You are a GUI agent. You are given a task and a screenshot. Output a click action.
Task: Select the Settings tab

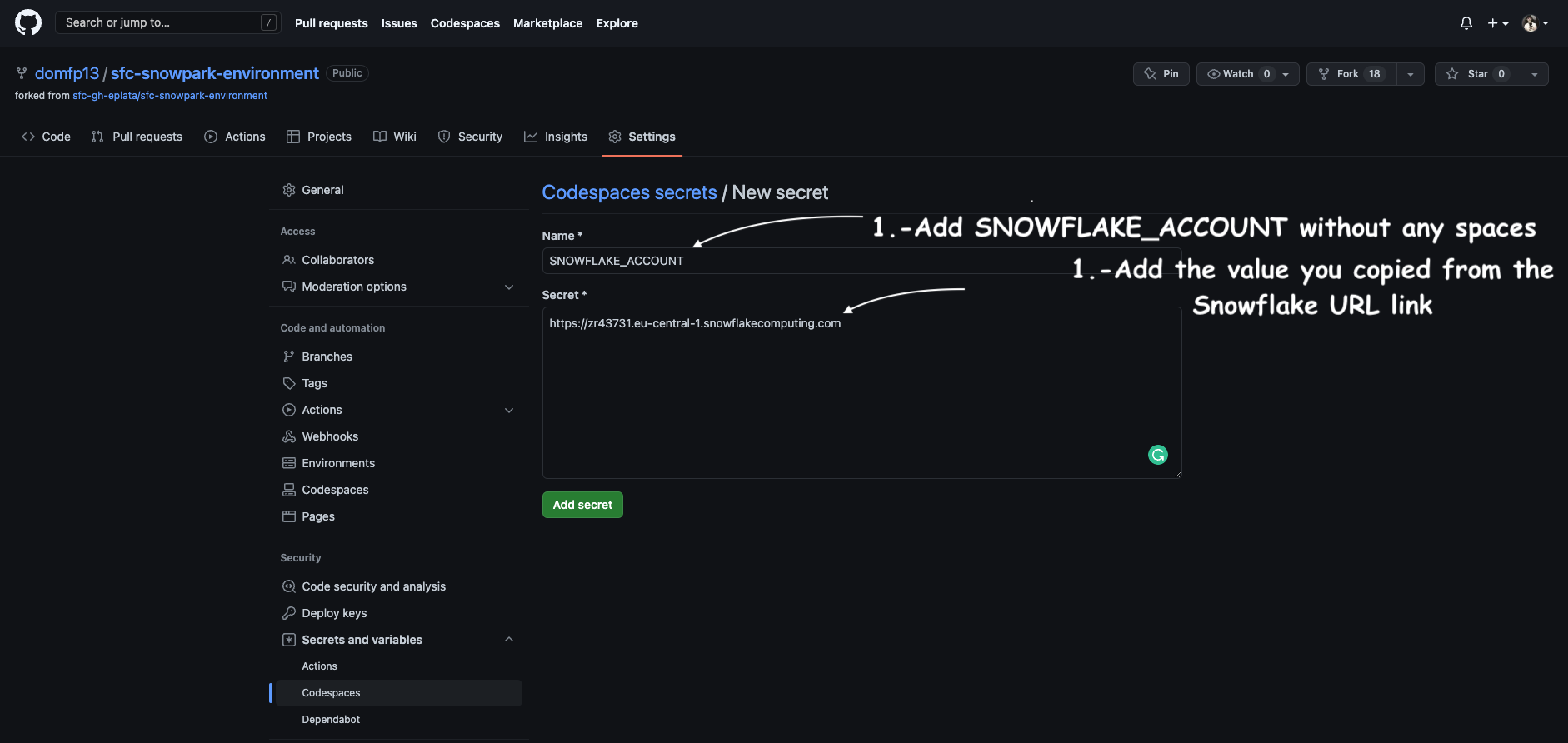pos(642,137)
